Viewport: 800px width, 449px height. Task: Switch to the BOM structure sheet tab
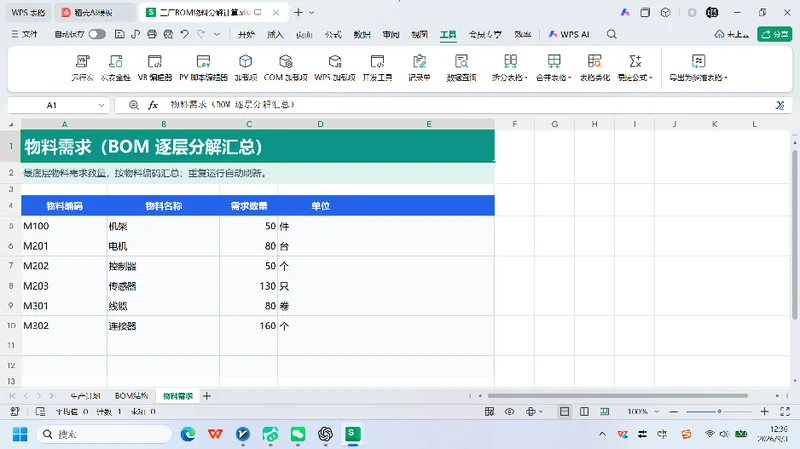point(131,396)
